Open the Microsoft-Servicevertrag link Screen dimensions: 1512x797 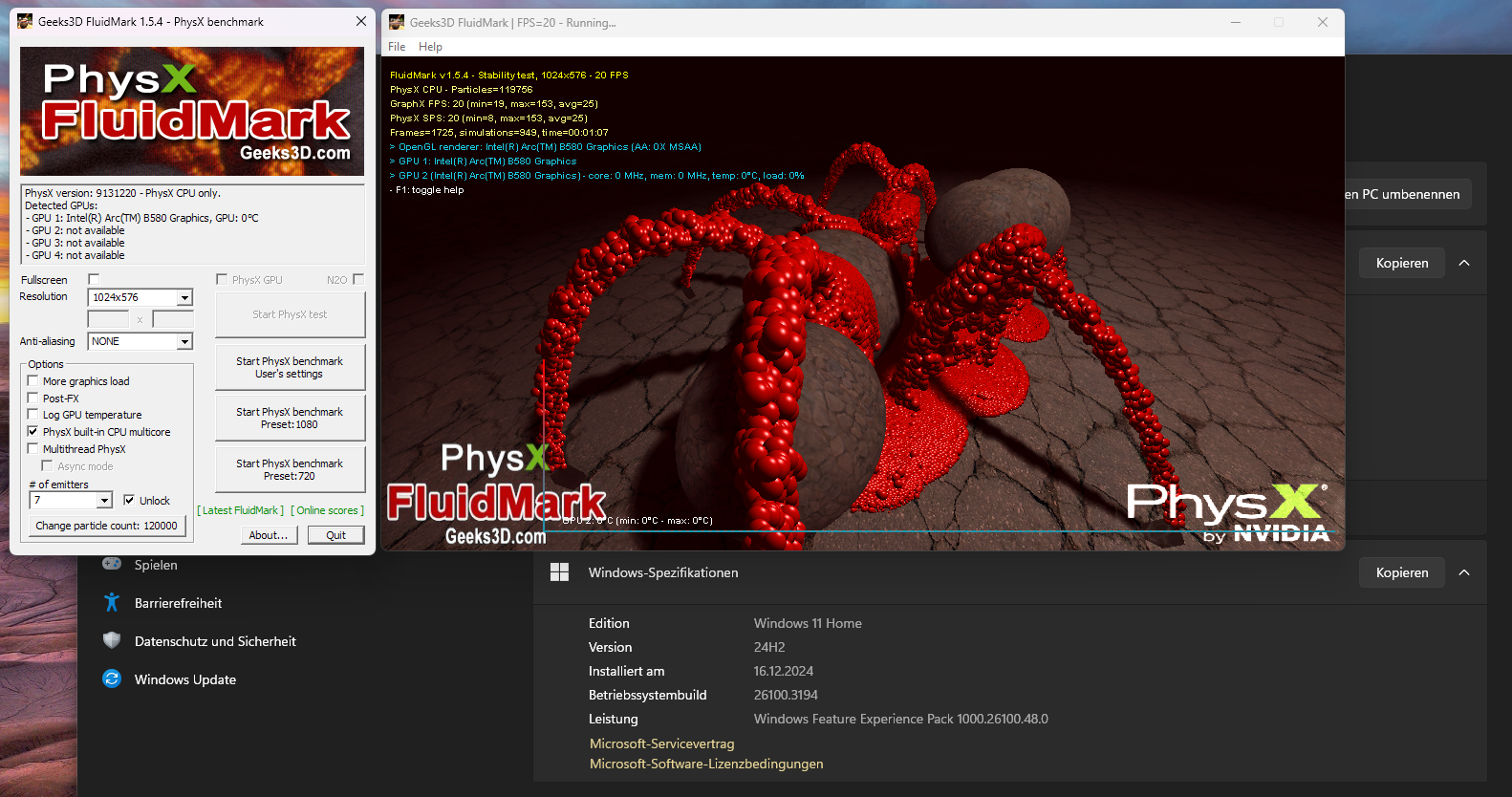click(x=661, y=743)
